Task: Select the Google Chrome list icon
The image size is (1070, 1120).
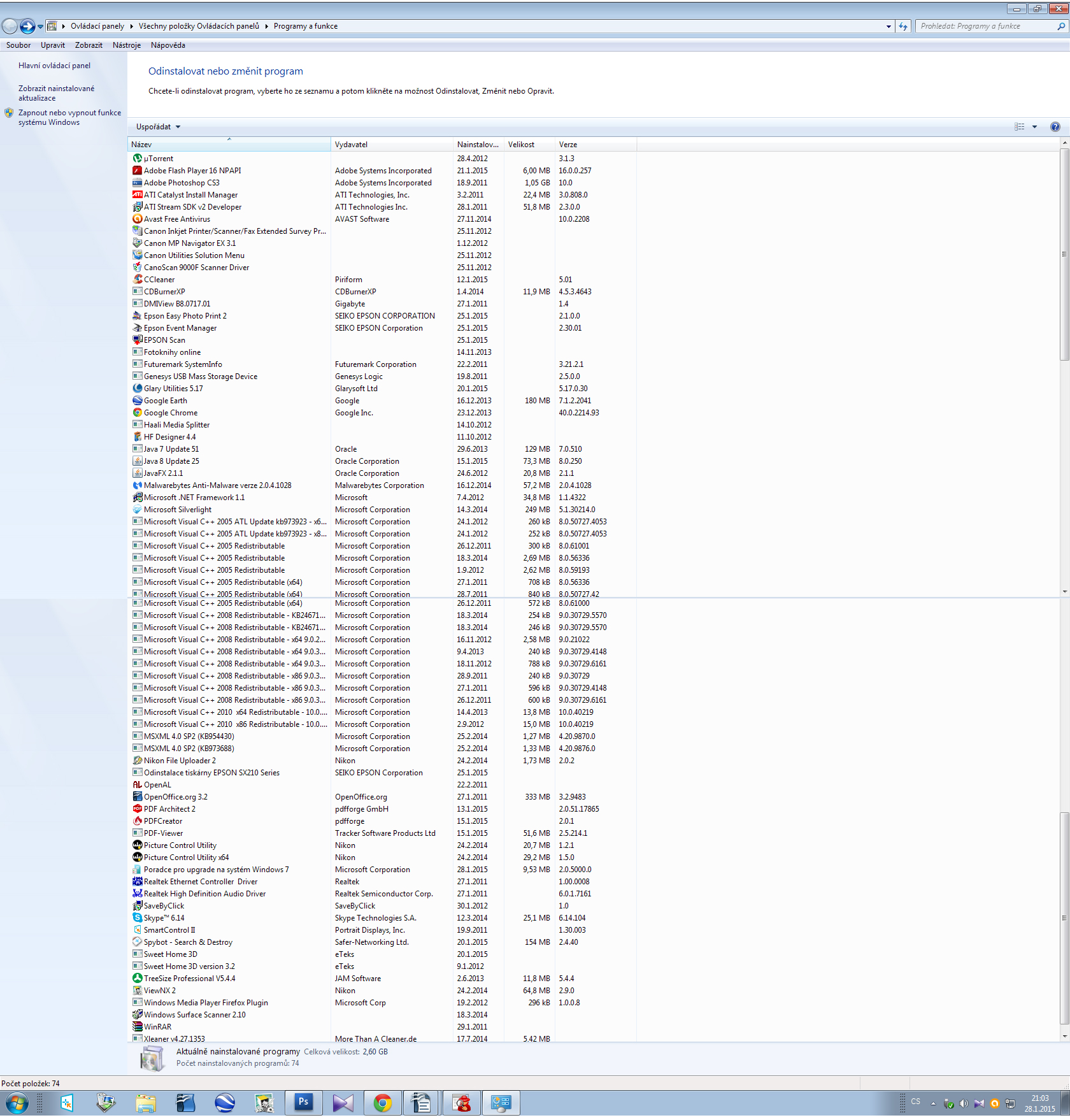Action: [x=137, y=413]
